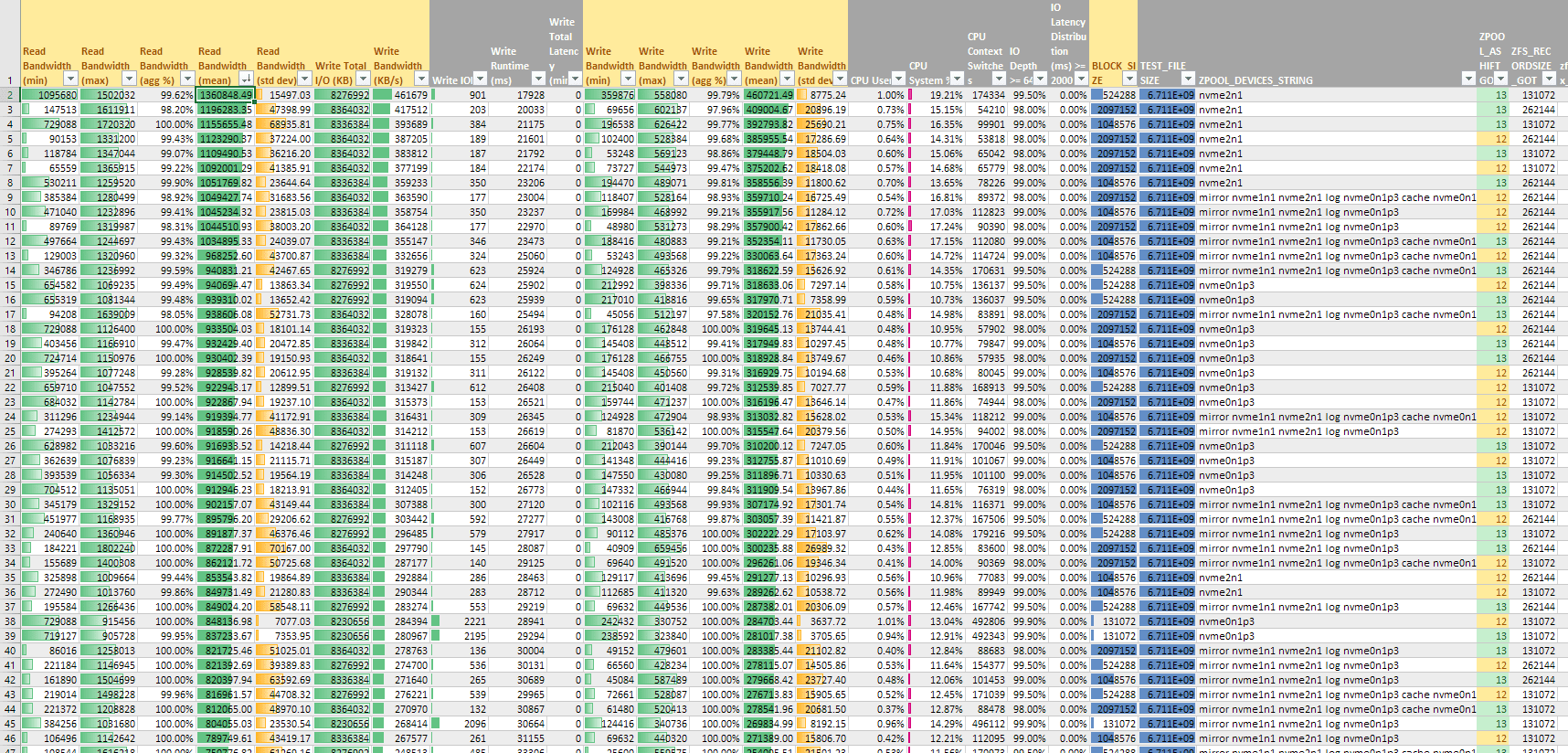Image resolution: width=1568 pixels, height=753 pixels.
Task: Open filter dropdown for Read Bandwidth (min)
Action: [x=70, y=80]
